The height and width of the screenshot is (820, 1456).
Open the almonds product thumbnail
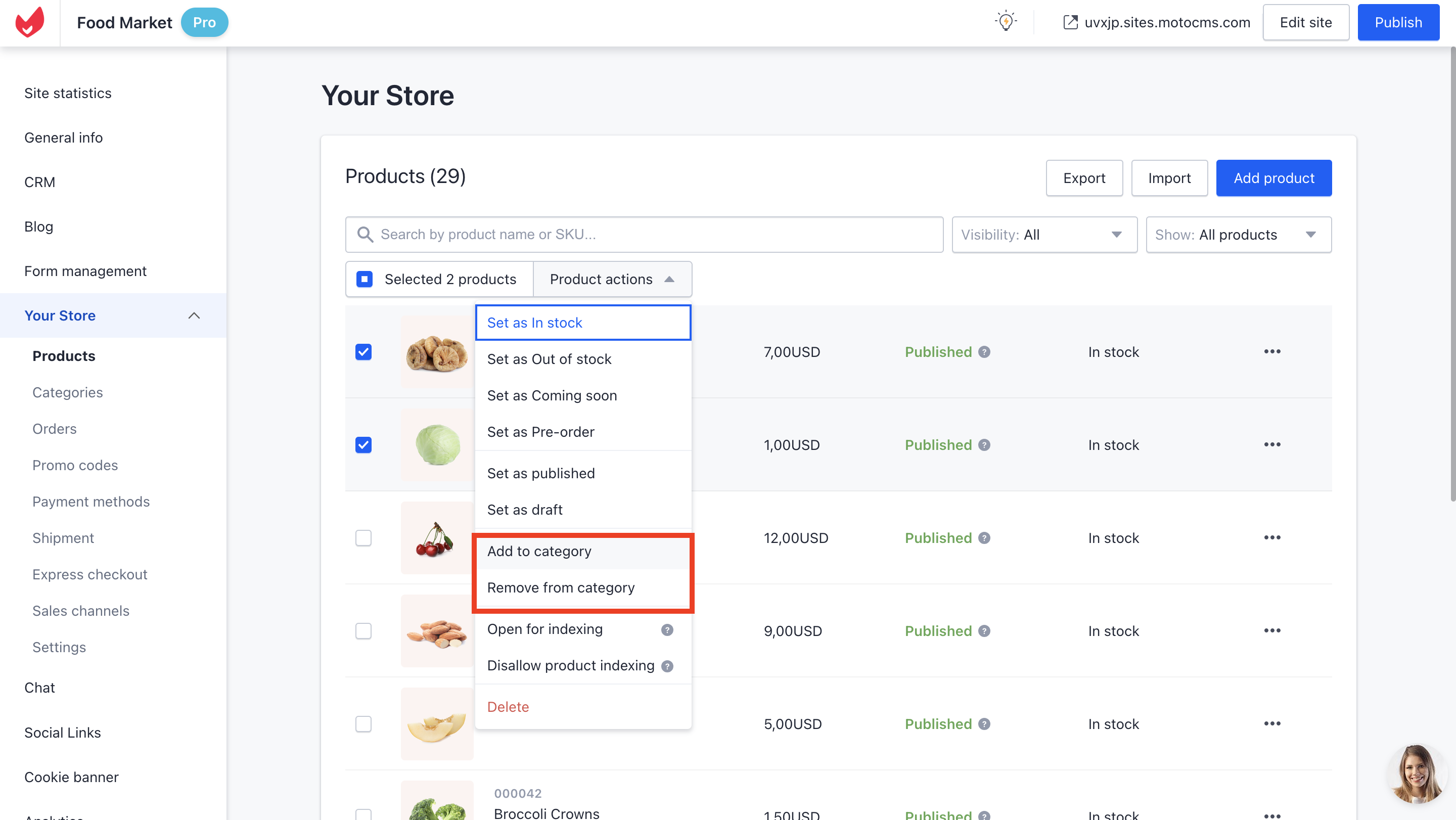[437, 631]
